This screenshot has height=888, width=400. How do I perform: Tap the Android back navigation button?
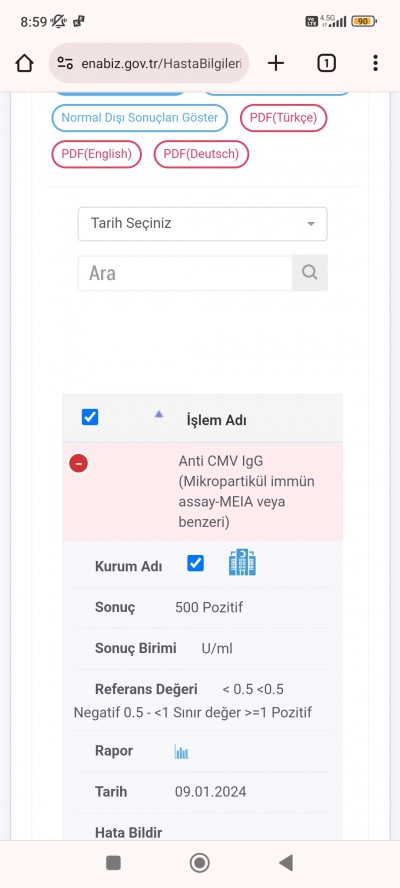point(286,863)
